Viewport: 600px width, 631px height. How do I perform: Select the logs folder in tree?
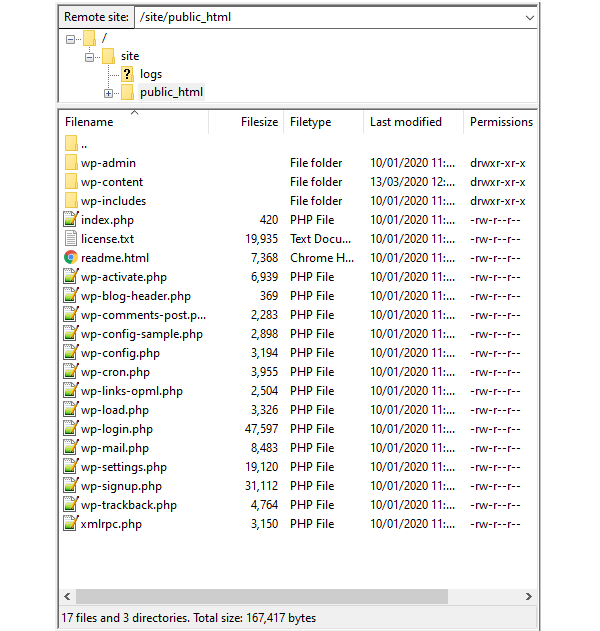point(151,74)
